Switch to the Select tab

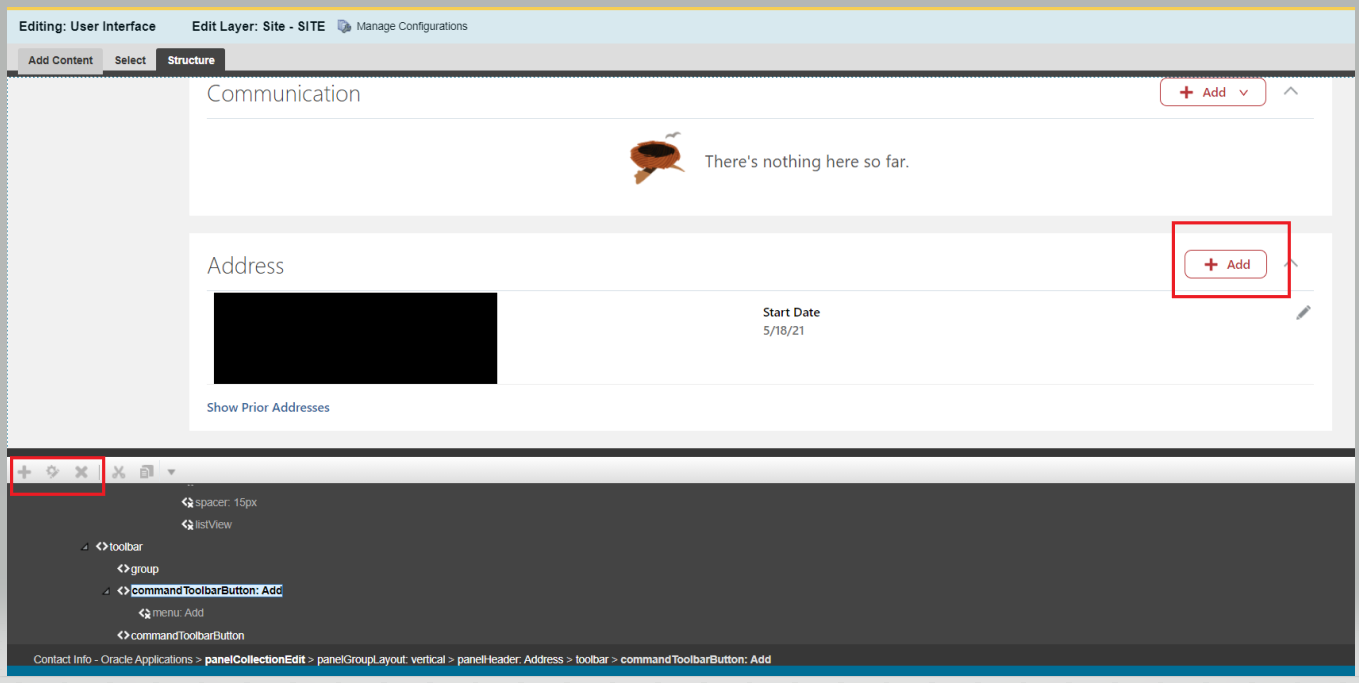point(129,60)
